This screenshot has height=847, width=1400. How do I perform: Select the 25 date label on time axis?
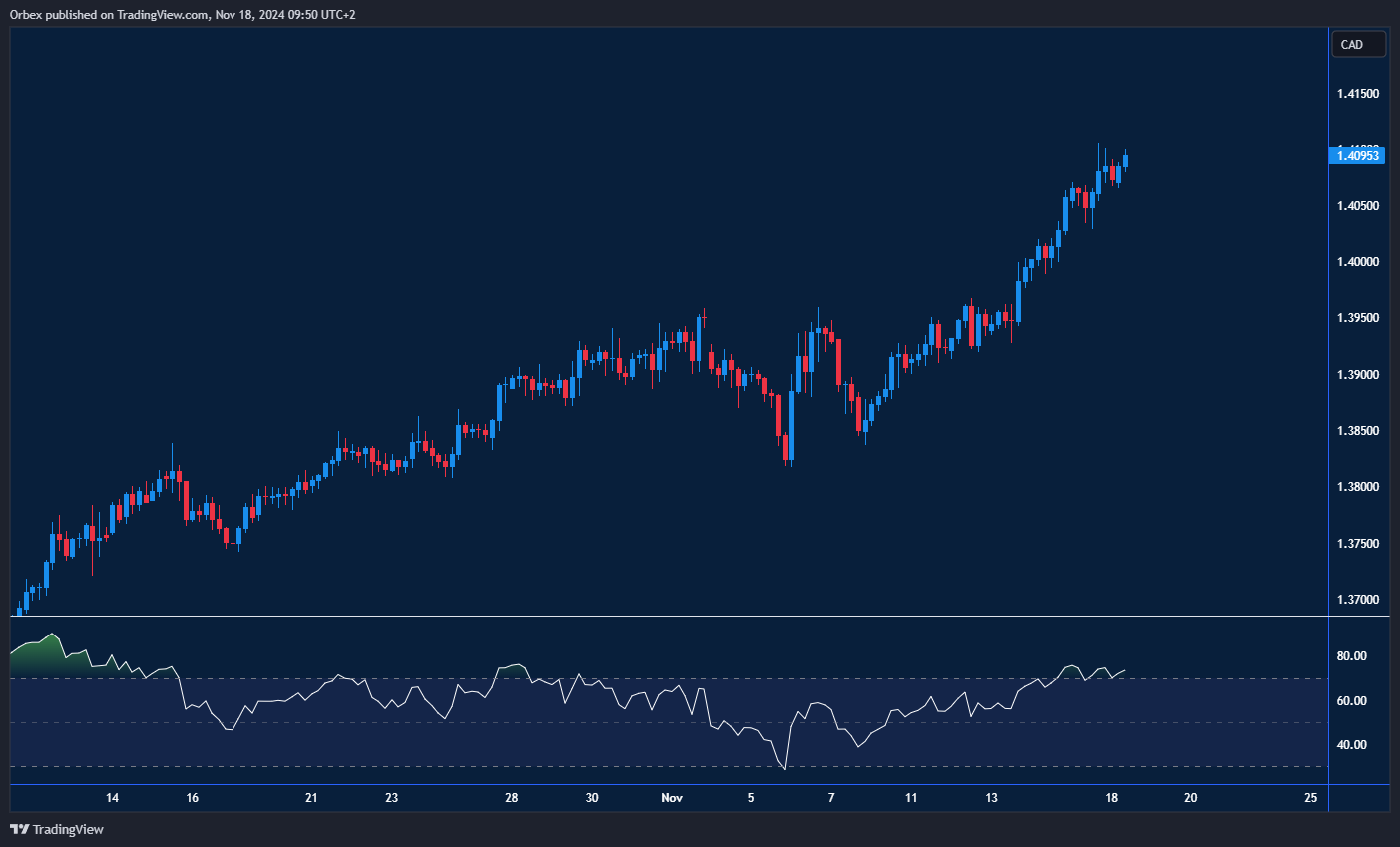click(x=1310, y=798)
